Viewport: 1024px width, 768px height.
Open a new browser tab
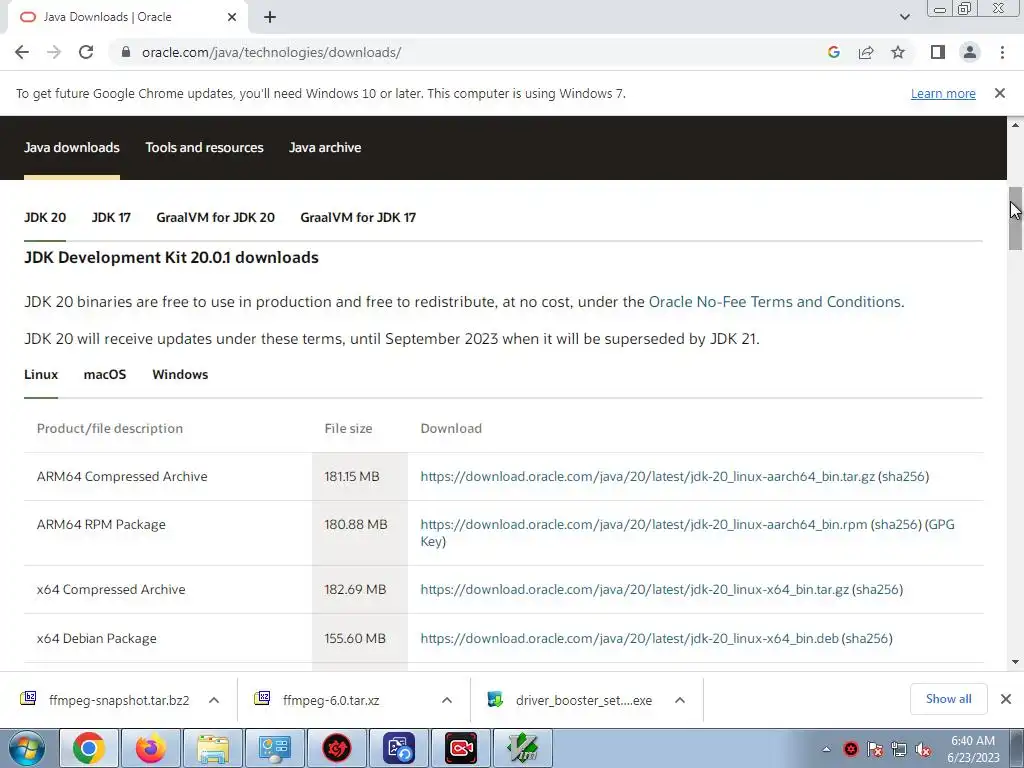pyautogui.click(x=270, y=17)
